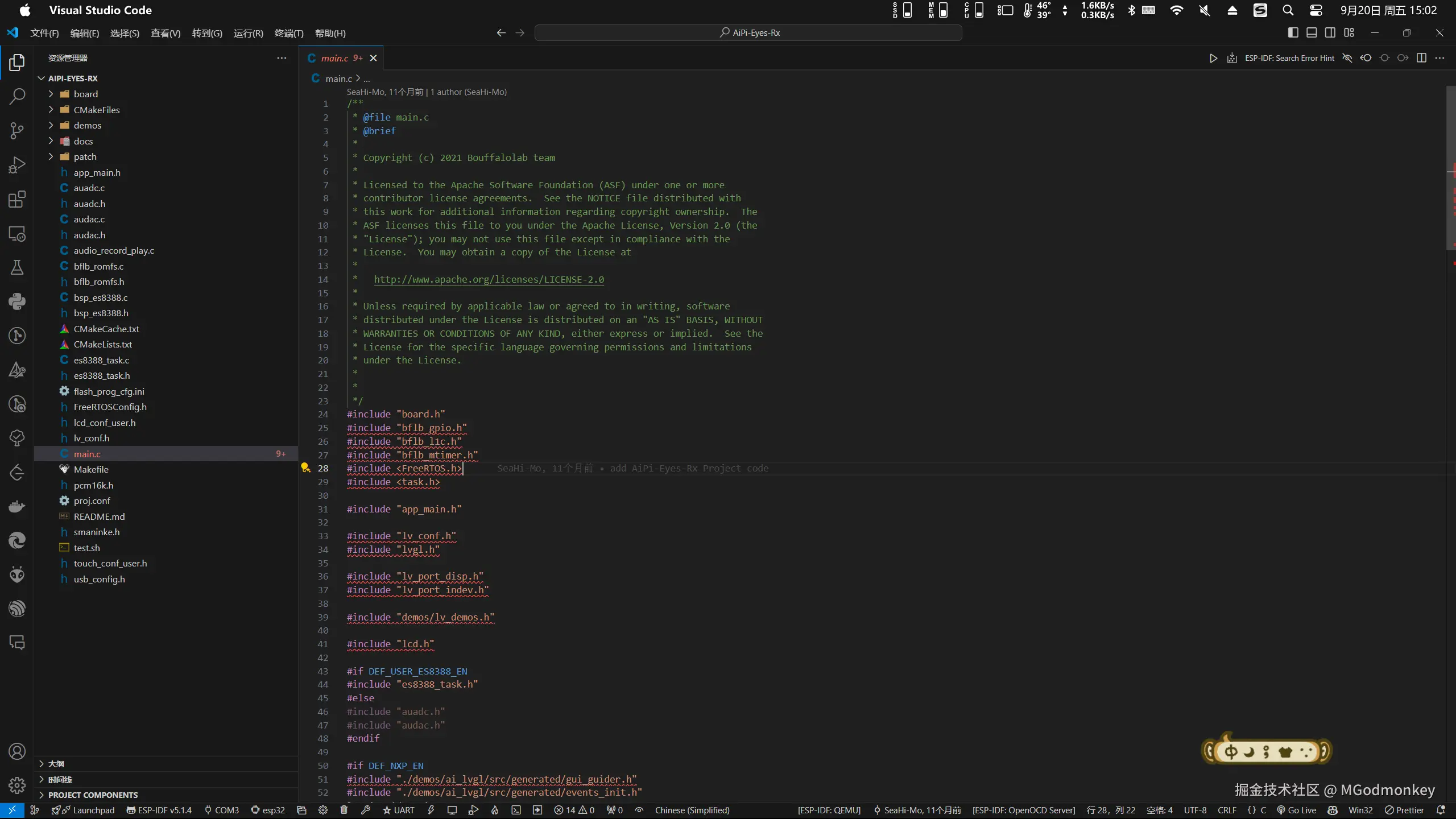Screen dimensions: 1456x819
Task: Expand the PROJECT COMPONENTS section
Action: [93, 795]
